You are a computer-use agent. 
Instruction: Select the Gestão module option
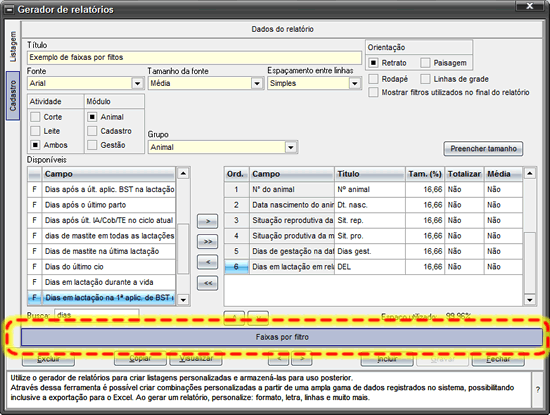tap(92, 145)
